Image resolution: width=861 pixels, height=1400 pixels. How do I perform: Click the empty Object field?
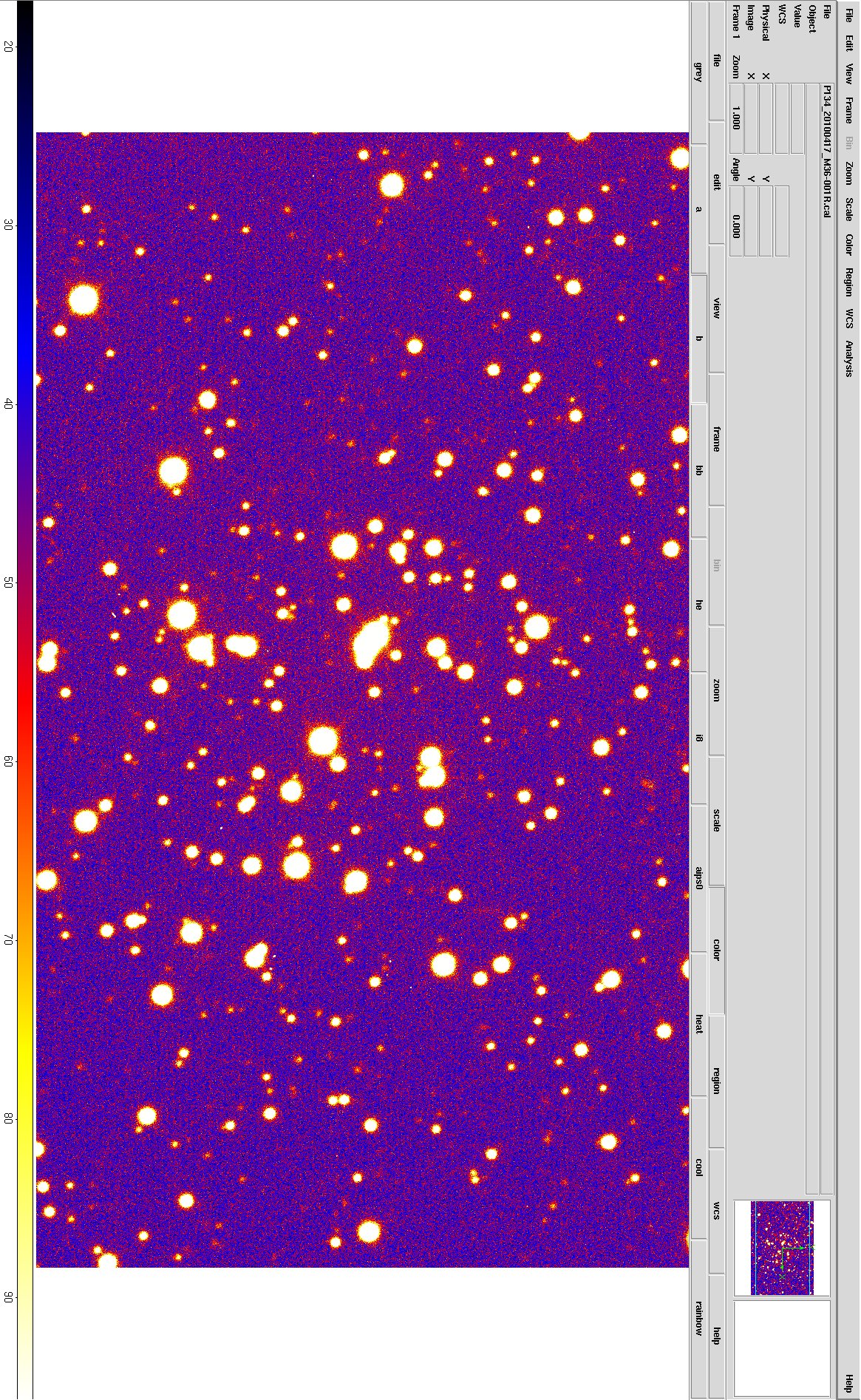coord(812,639)
